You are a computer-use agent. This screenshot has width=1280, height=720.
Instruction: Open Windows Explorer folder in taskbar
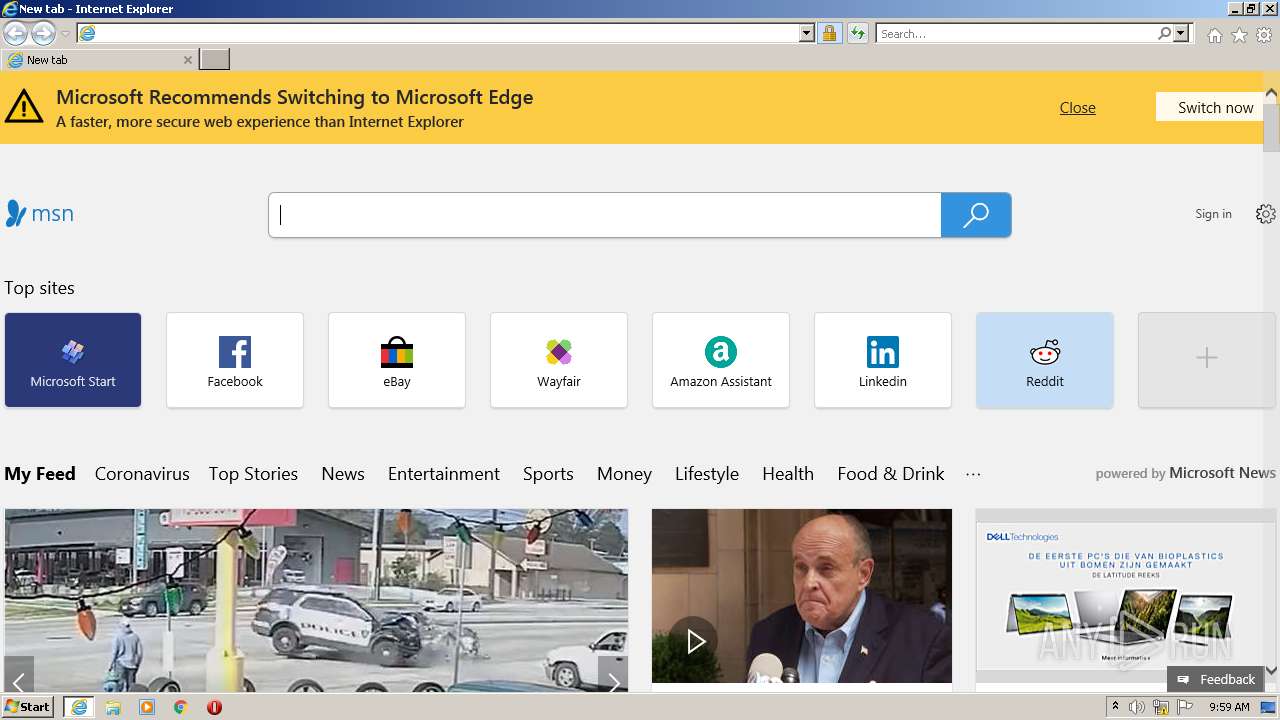(x=113, y=707)
